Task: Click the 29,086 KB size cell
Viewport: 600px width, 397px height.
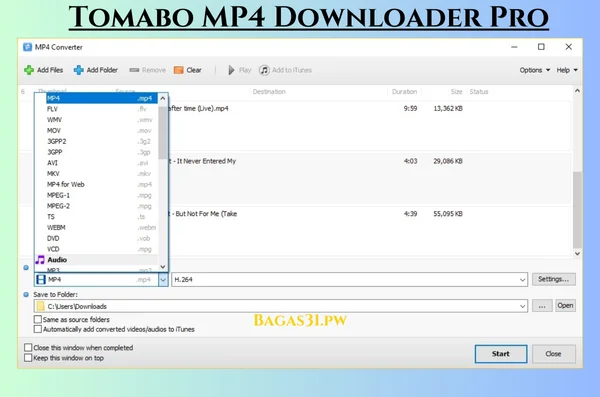Action: (x=448, y=161)
